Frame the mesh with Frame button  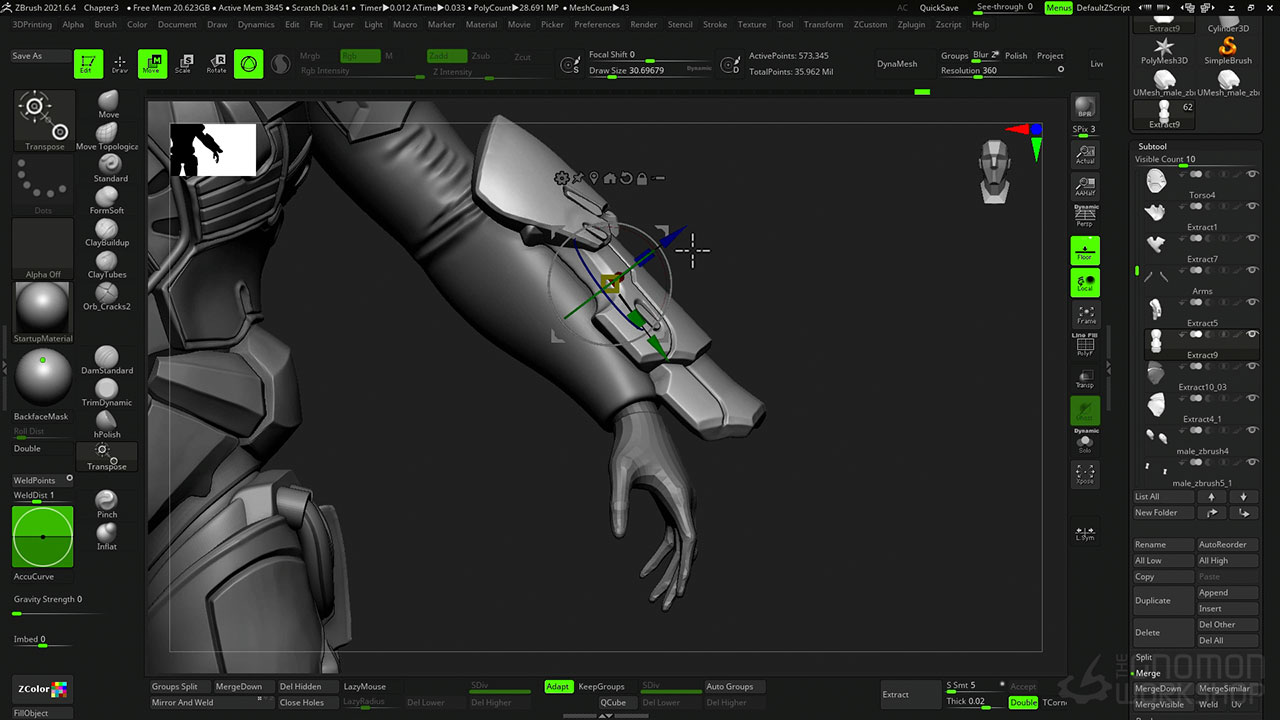point(1085,315)
